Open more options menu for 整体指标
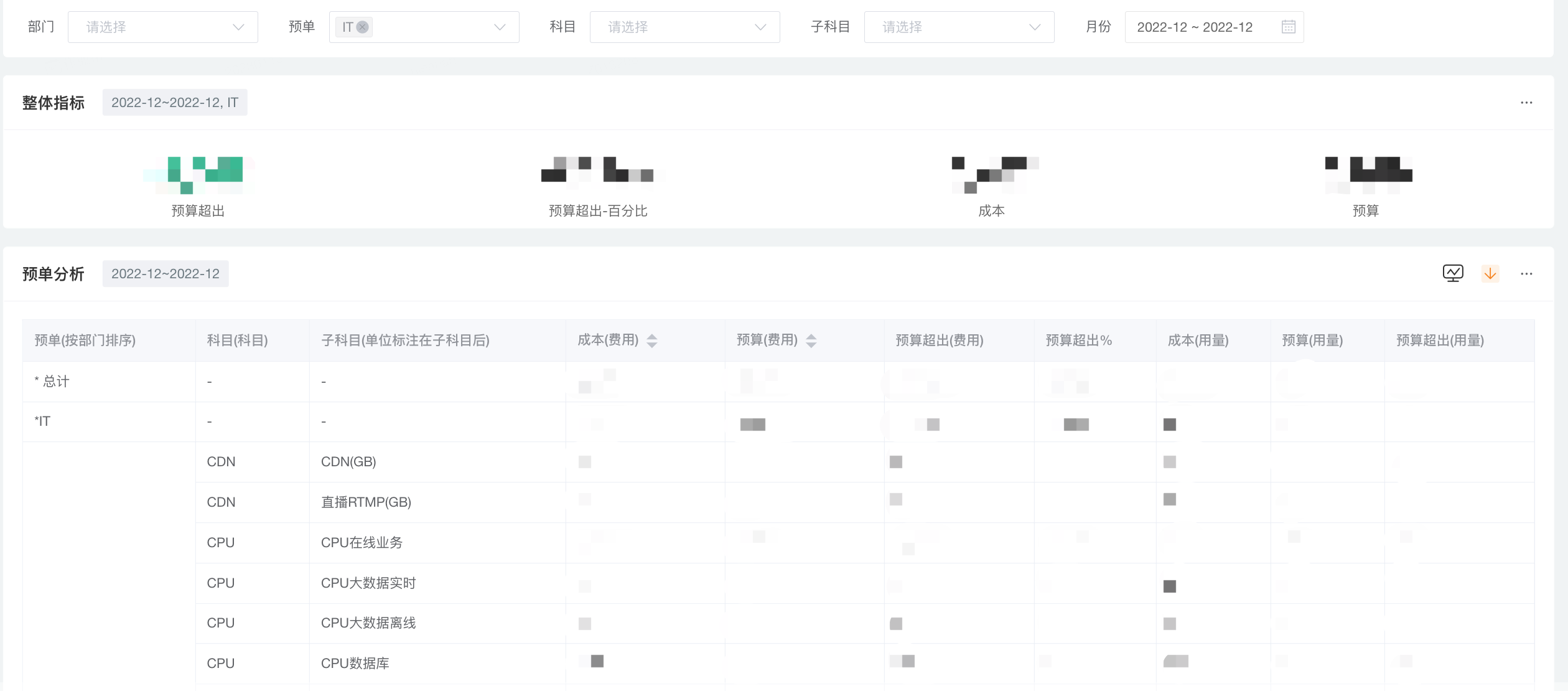The image size is (1568, 691). tap(1526, 103)
